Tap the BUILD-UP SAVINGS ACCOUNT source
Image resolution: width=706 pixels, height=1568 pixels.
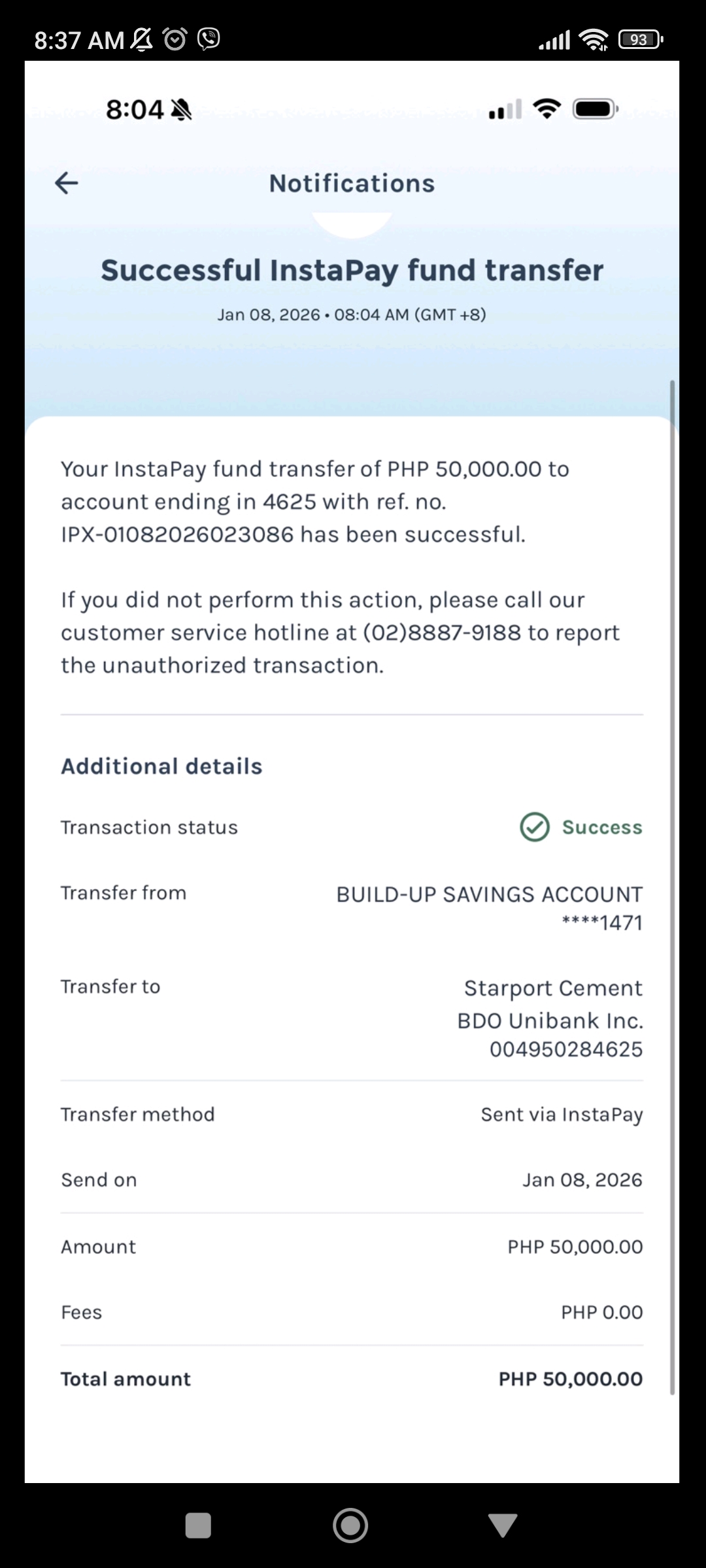pyautogui.click(x=489, y=894)
